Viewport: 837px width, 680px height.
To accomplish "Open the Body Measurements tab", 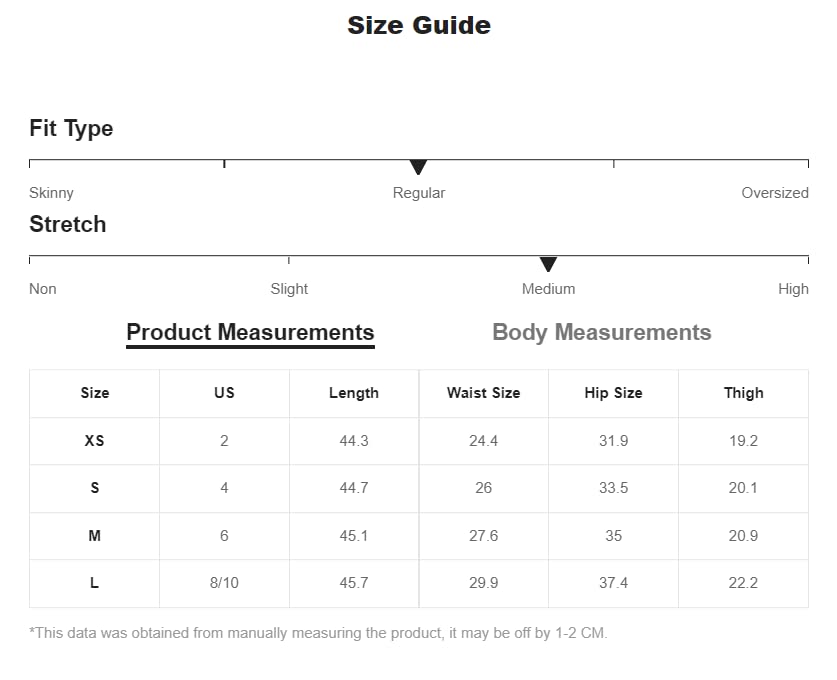I will click(601, 333).
